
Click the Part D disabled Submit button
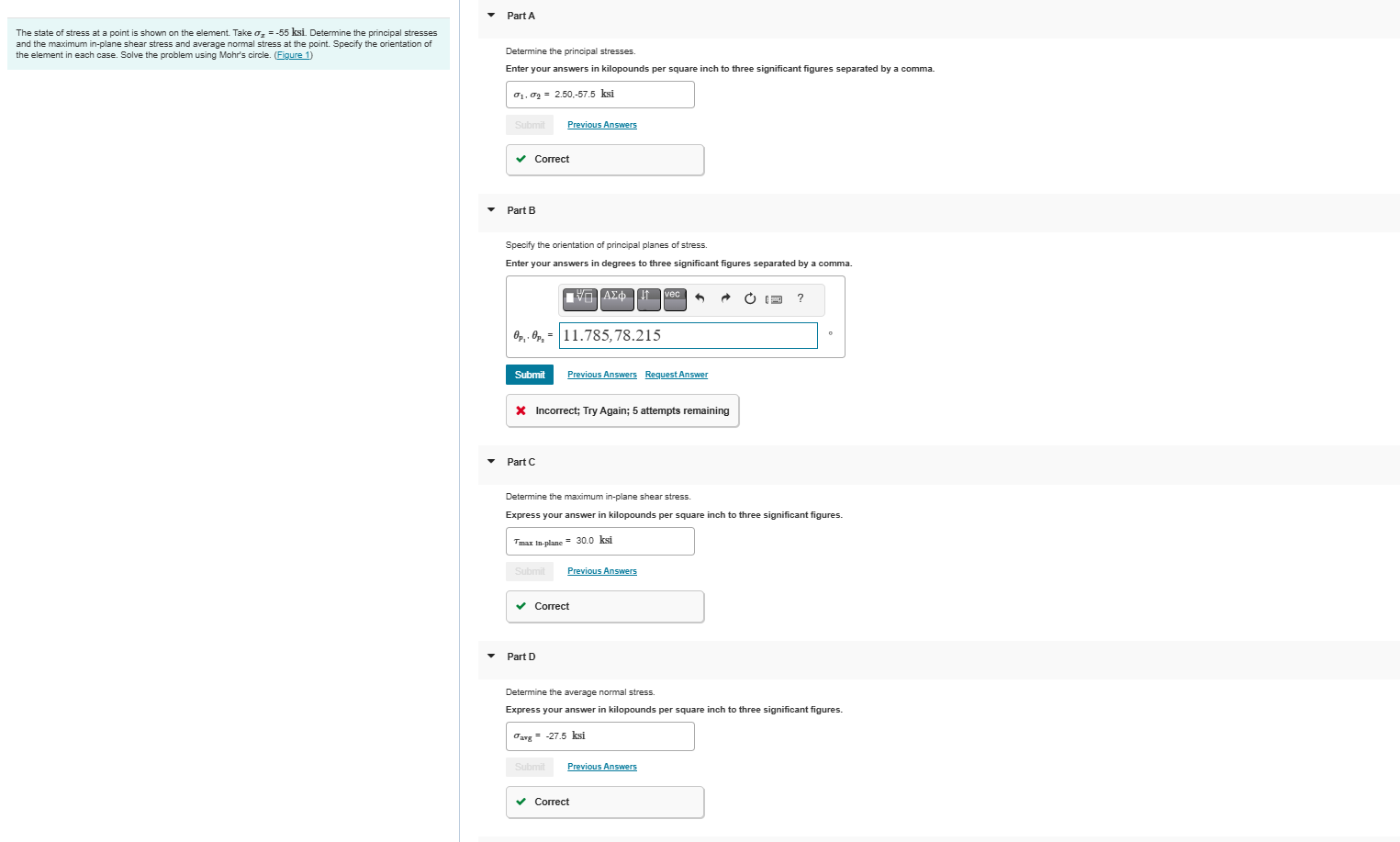coord(530,767)
